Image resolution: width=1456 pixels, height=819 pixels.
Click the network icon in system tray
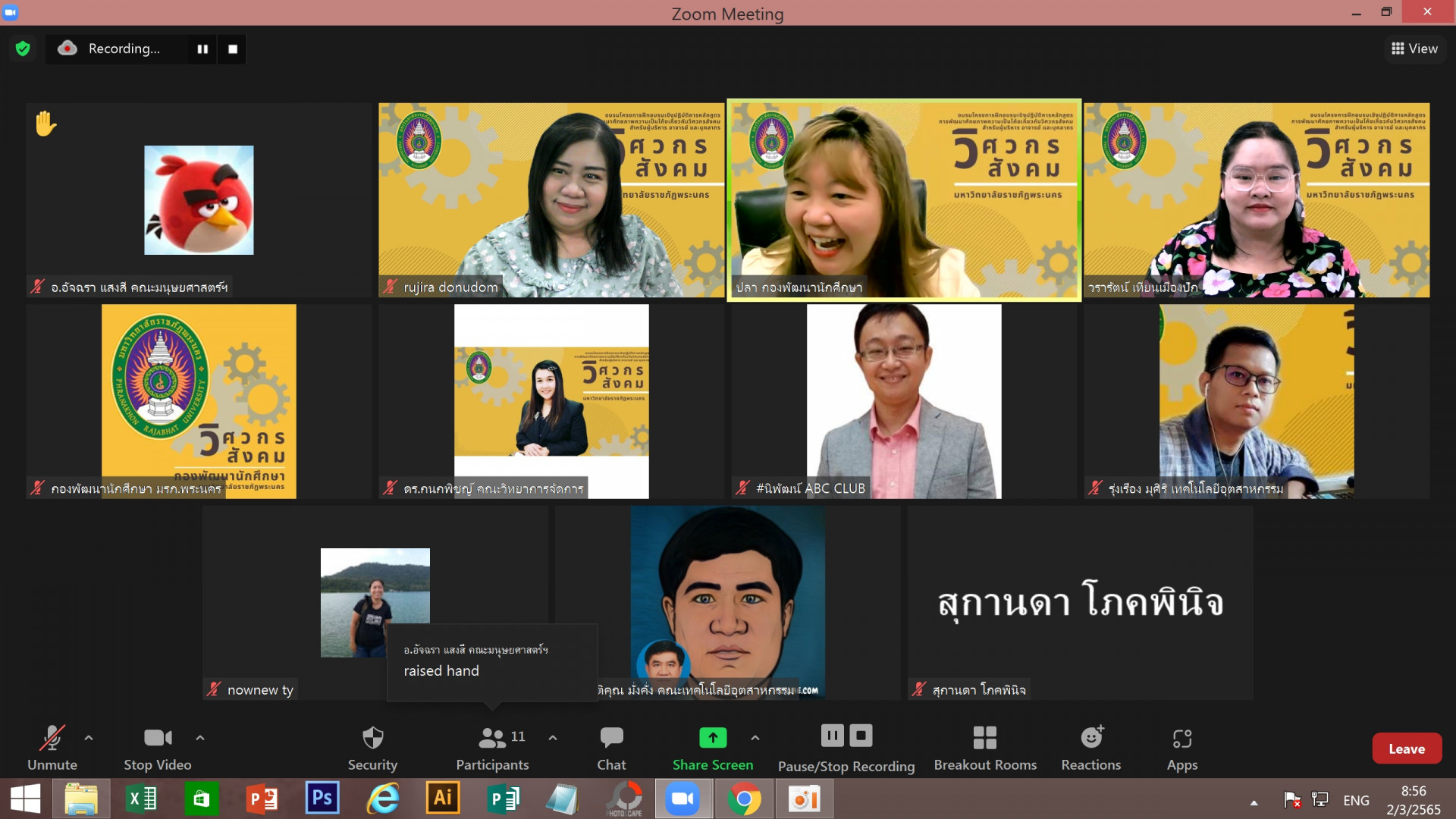tap(1320, 799)
